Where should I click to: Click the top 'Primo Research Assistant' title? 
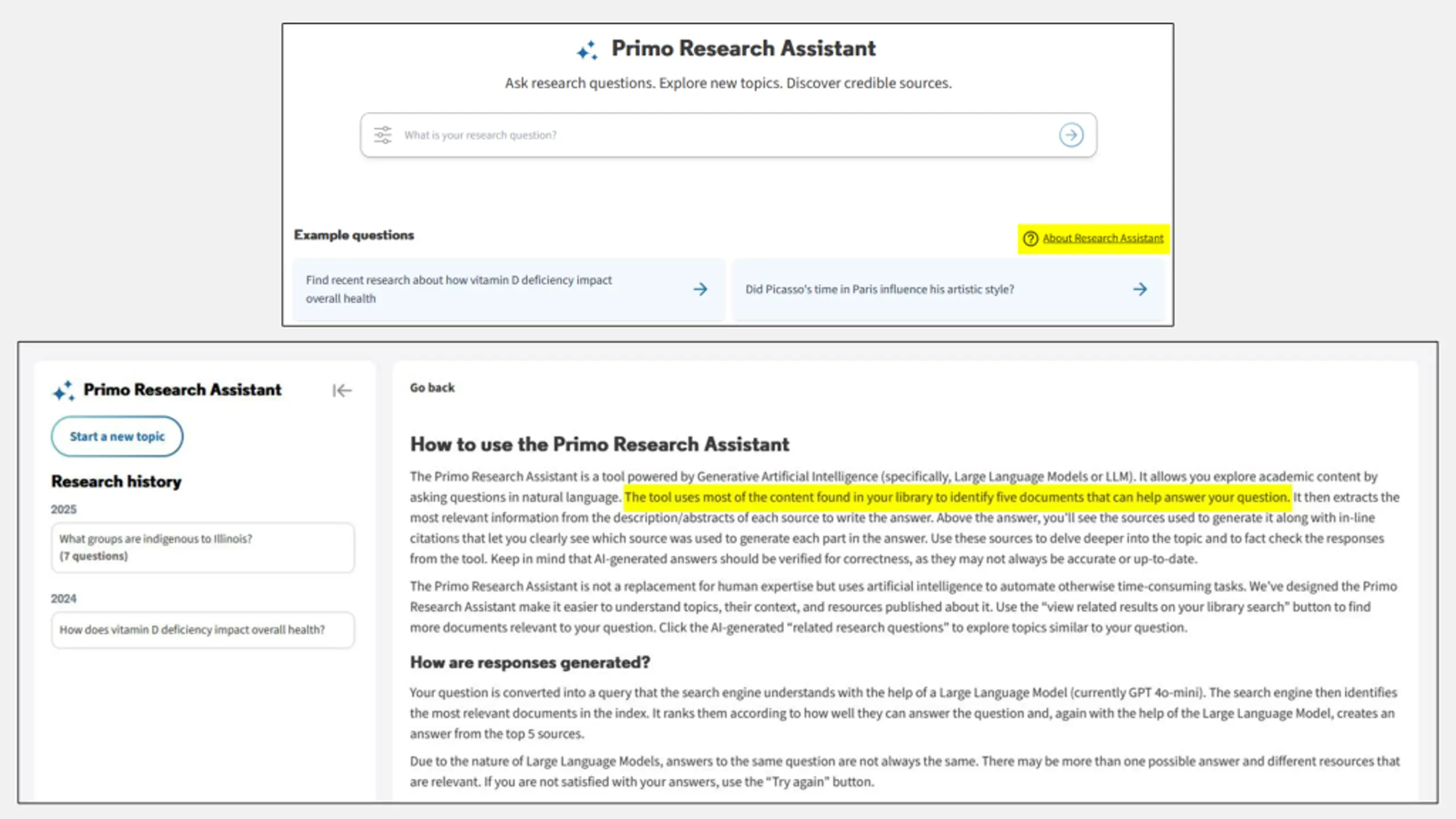743,48
